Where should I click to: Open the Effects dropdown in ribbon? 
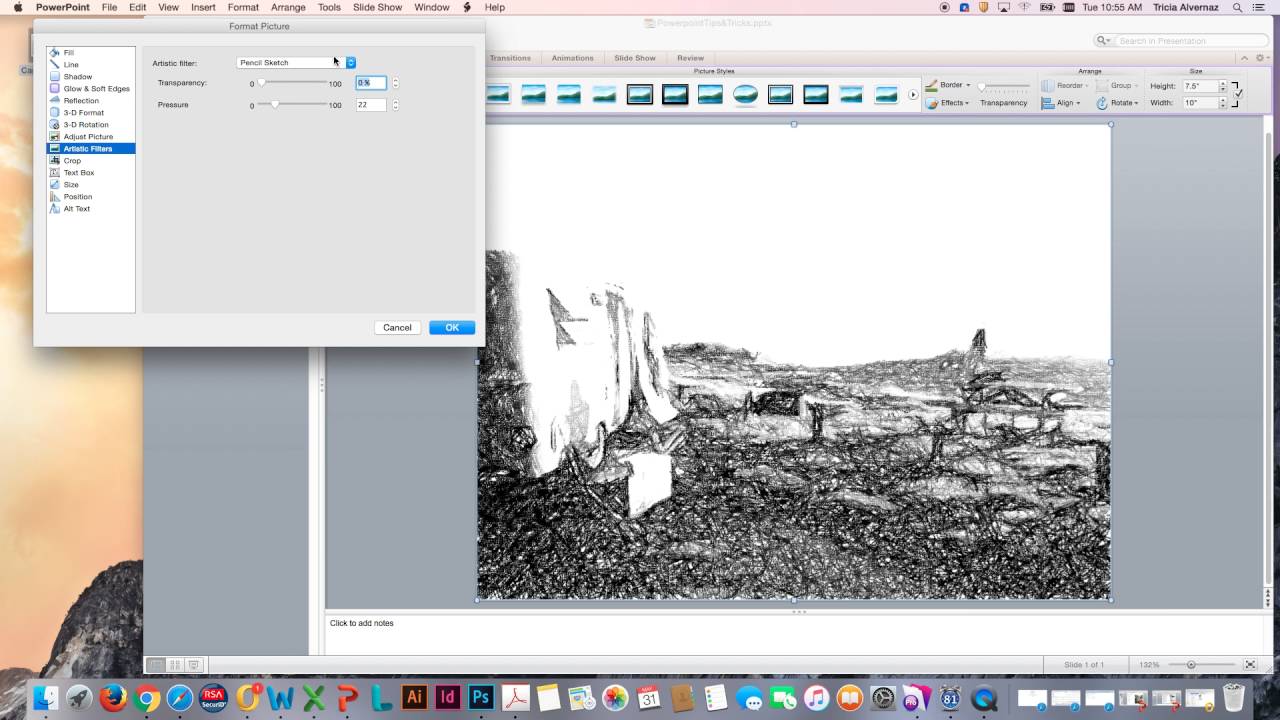coord(946,103)
